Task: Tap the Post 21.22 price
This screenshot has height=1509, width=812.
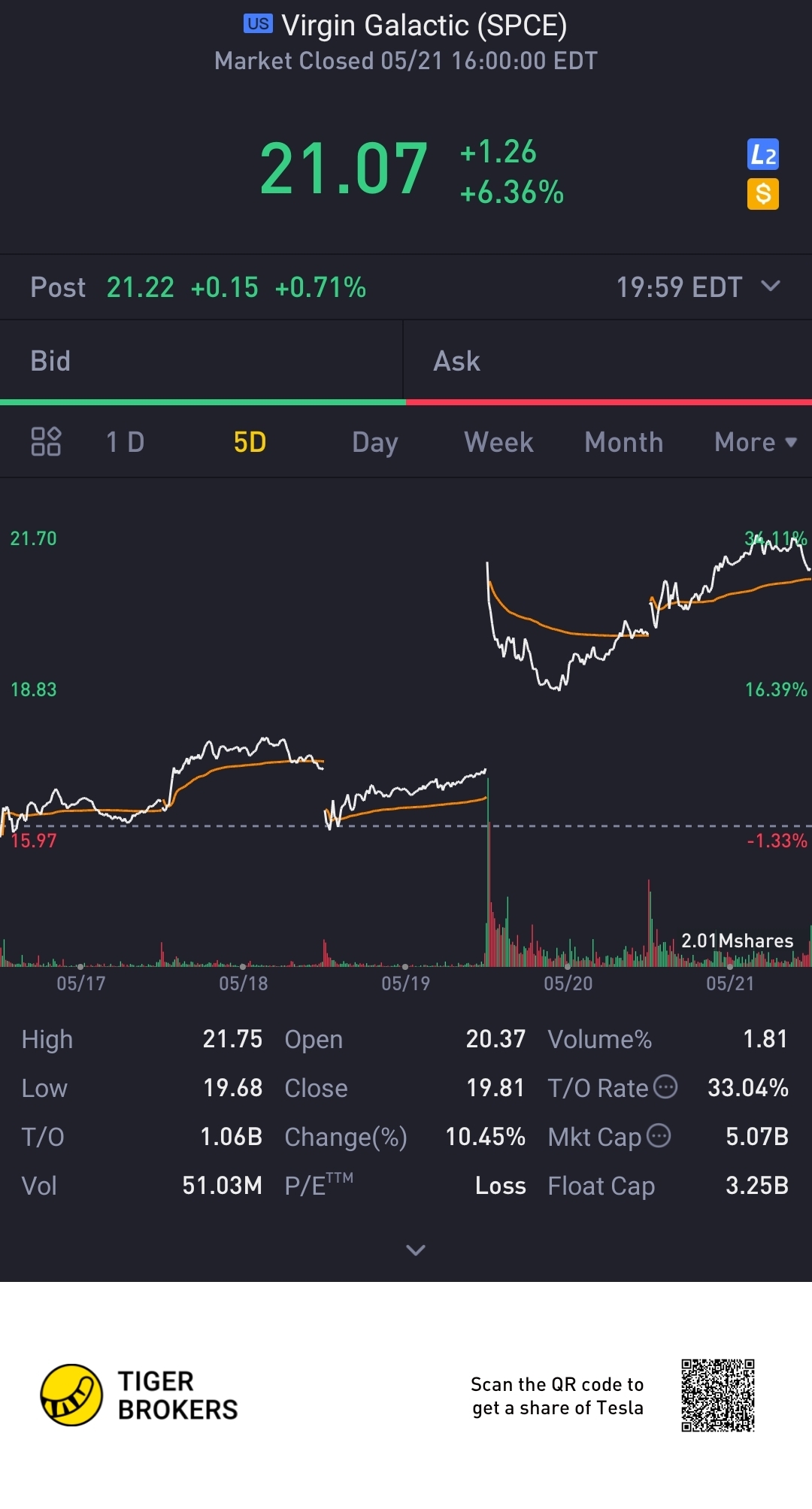Action: [x=140, y=287]
